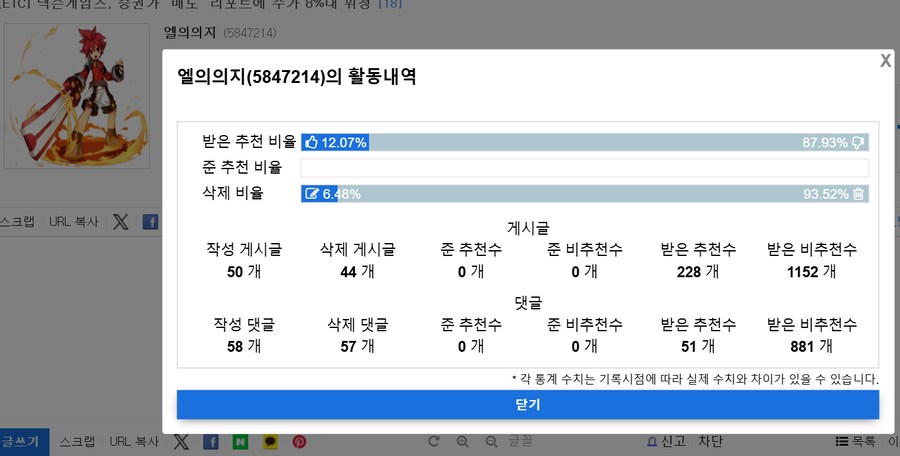Image resolution: width=900 pixels, height=456 pixels.
Task: Click the 엘의의지 avatar image
Action: pyautogui.click(x=77, y=96)
